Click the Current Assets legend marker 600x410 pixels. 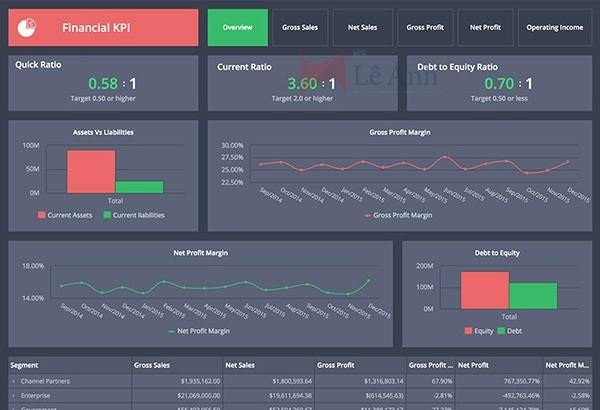43,215
